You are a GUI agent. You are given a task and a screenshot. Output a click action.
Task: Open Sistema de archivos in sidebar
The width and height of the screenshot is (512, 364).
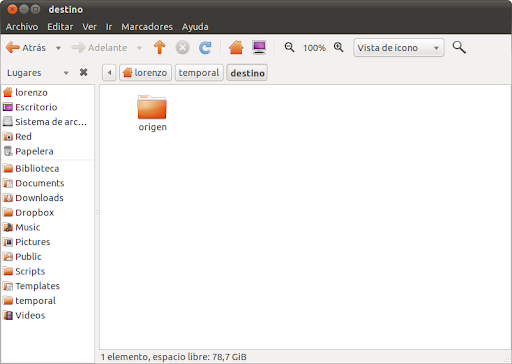pyautogui.click(x=48, y=122)
